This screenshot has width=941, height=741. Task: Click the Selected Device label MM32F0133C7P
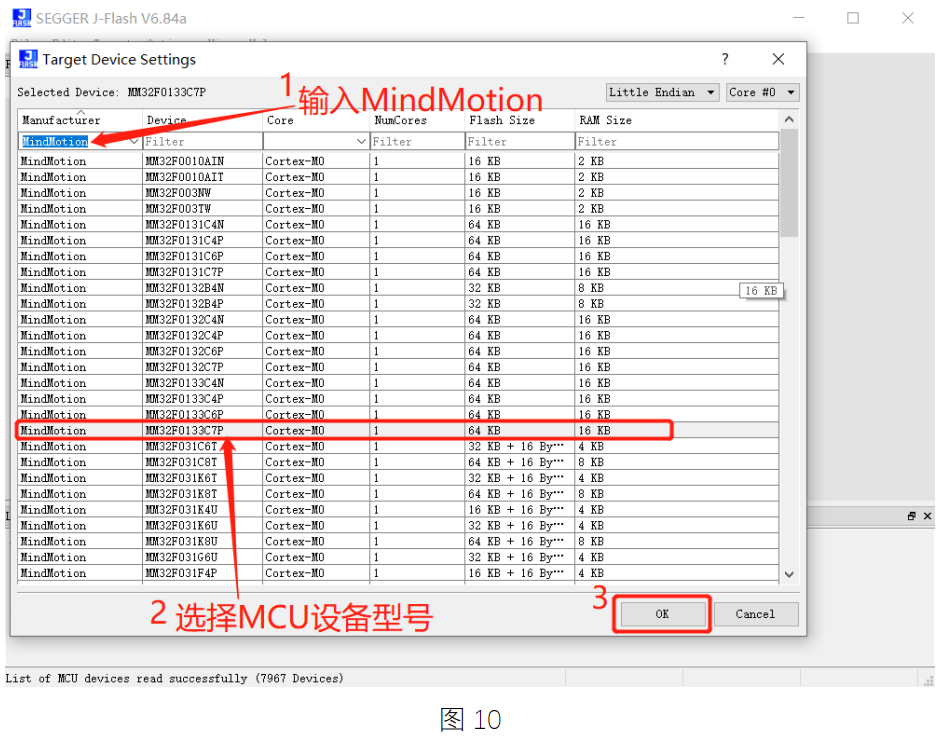pyautogui.click(x=166, y=92)
